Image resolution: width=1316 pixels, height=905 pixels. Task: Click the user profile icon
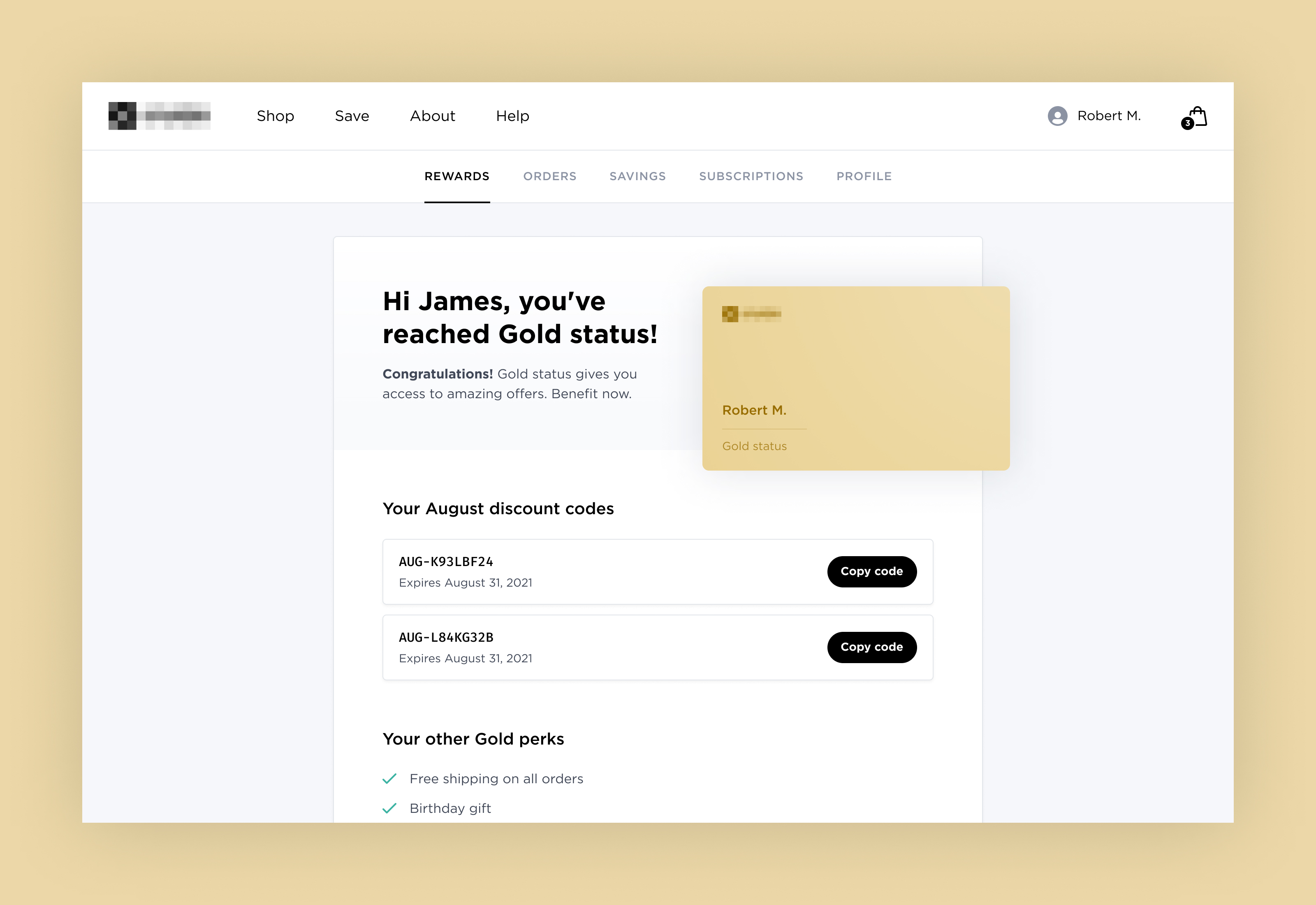1056,115
